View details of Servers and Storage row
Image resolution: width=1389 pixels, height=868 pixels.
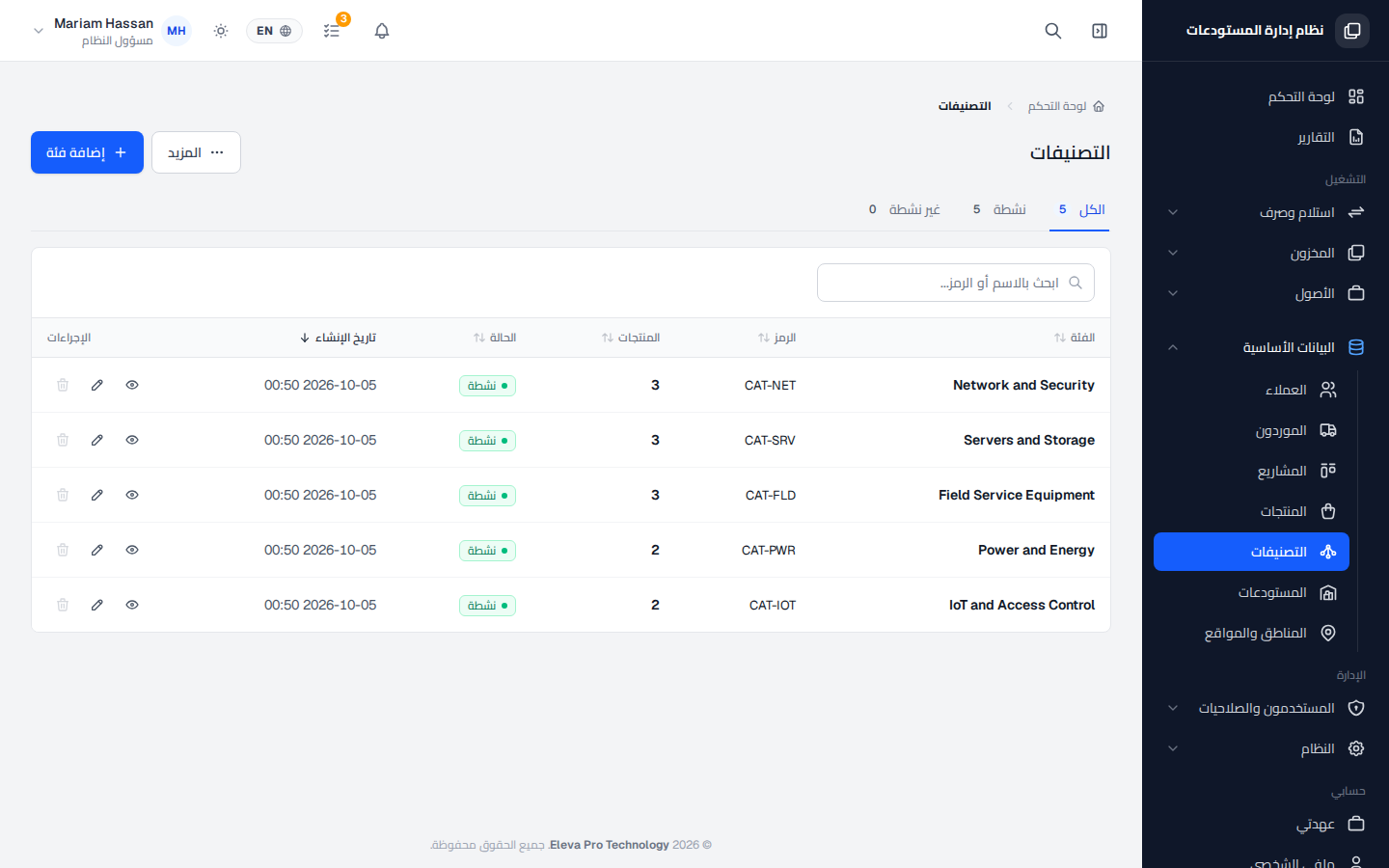[132, 440]
